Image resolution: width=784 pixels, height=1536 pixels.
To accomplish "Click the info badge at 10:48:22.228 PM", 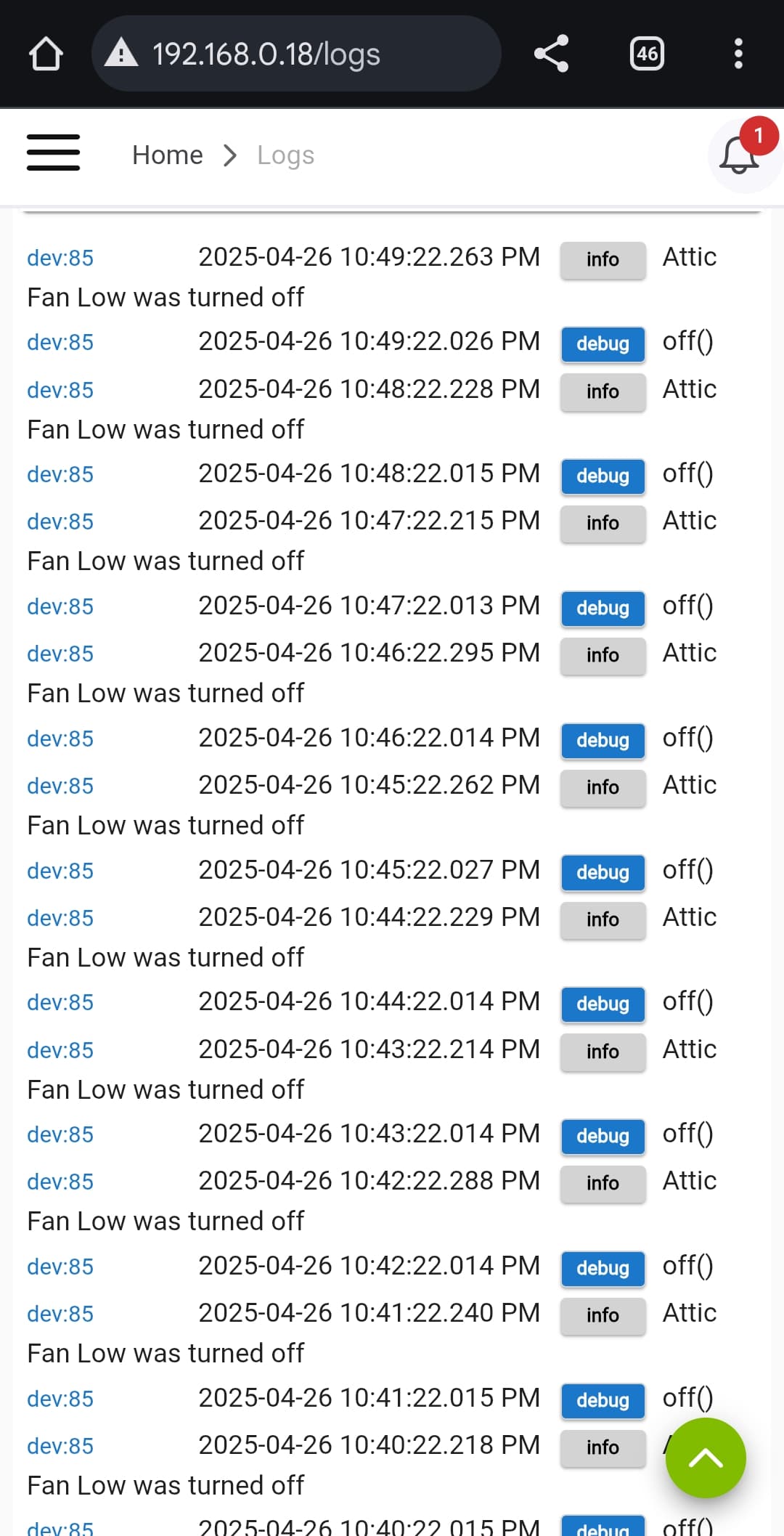I will [x=603, y=391].
